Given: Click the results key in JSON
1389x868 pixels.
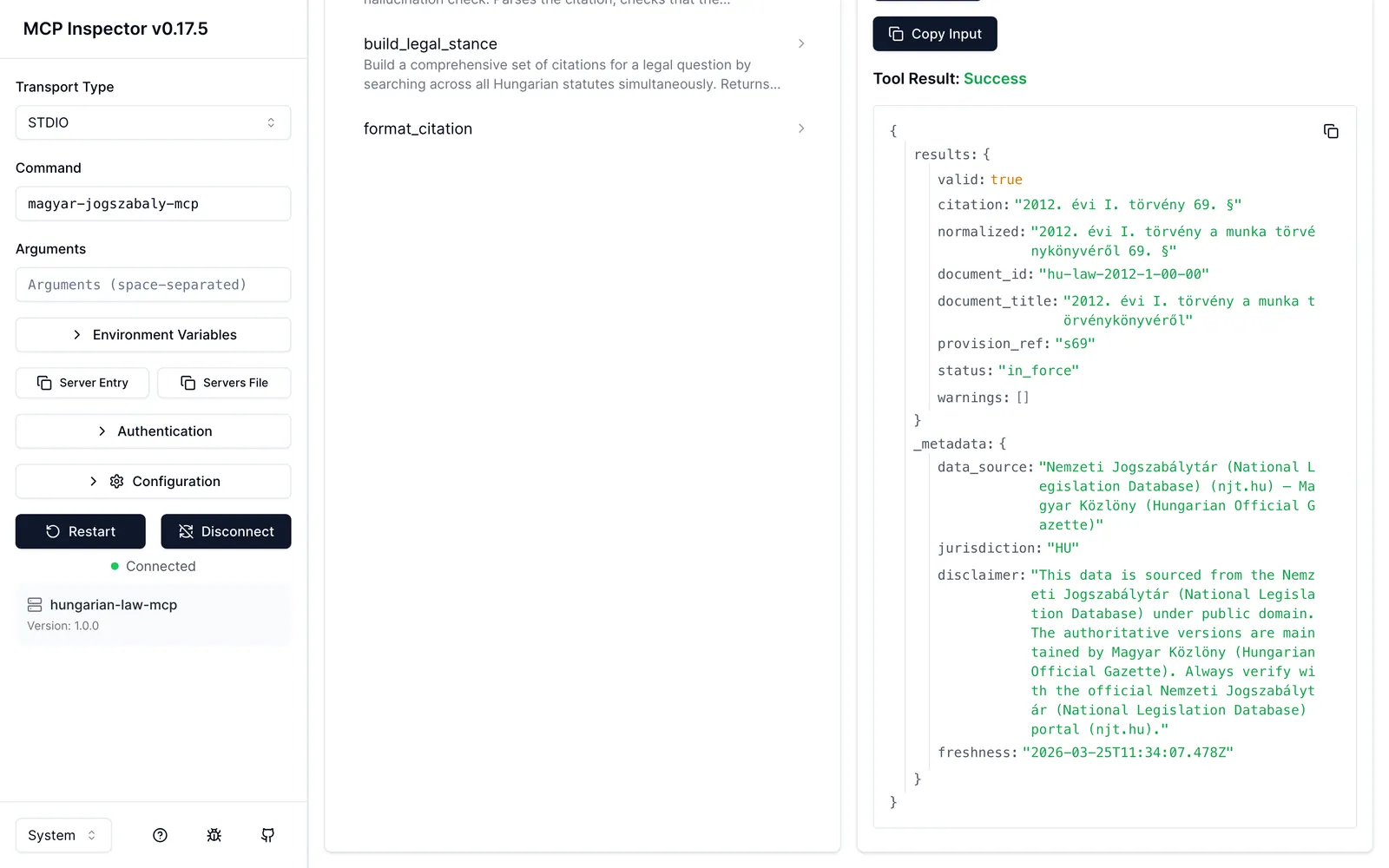Looking at the screenshot, I should (x=945, y=155).
